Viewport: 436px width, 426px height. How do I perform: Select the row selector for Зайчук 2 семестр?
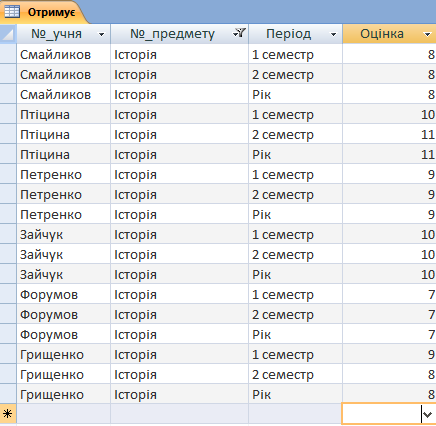(x=8, y=254)
